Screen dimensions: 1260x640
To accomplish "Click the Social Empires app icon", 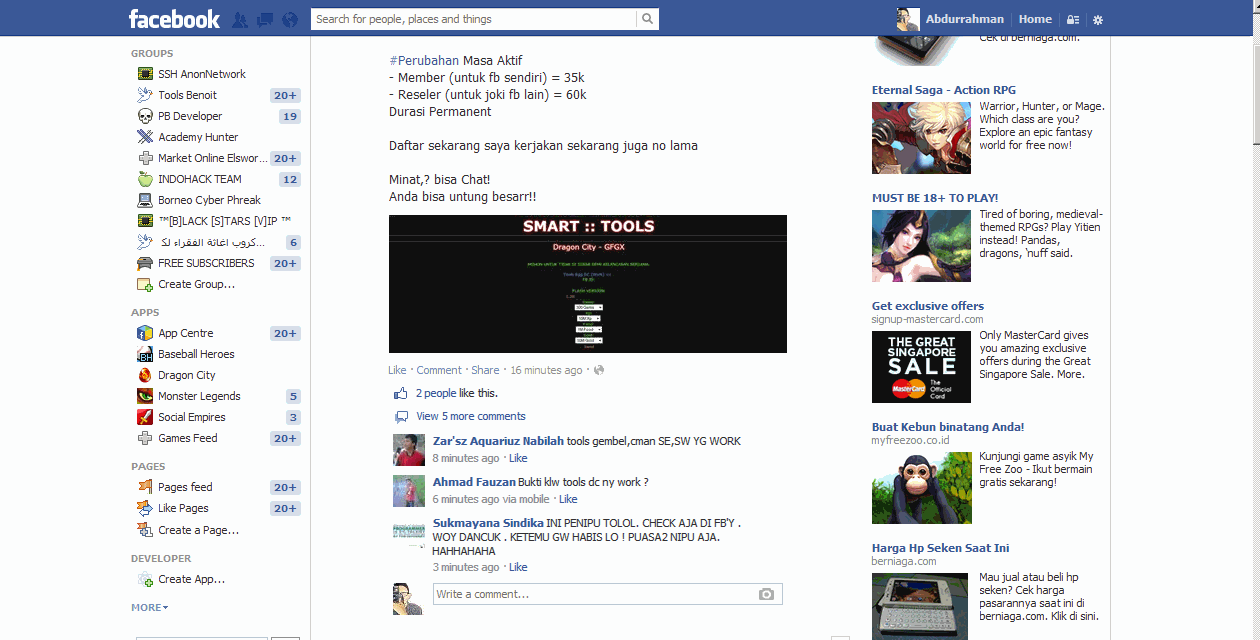I will coord(145,417).
